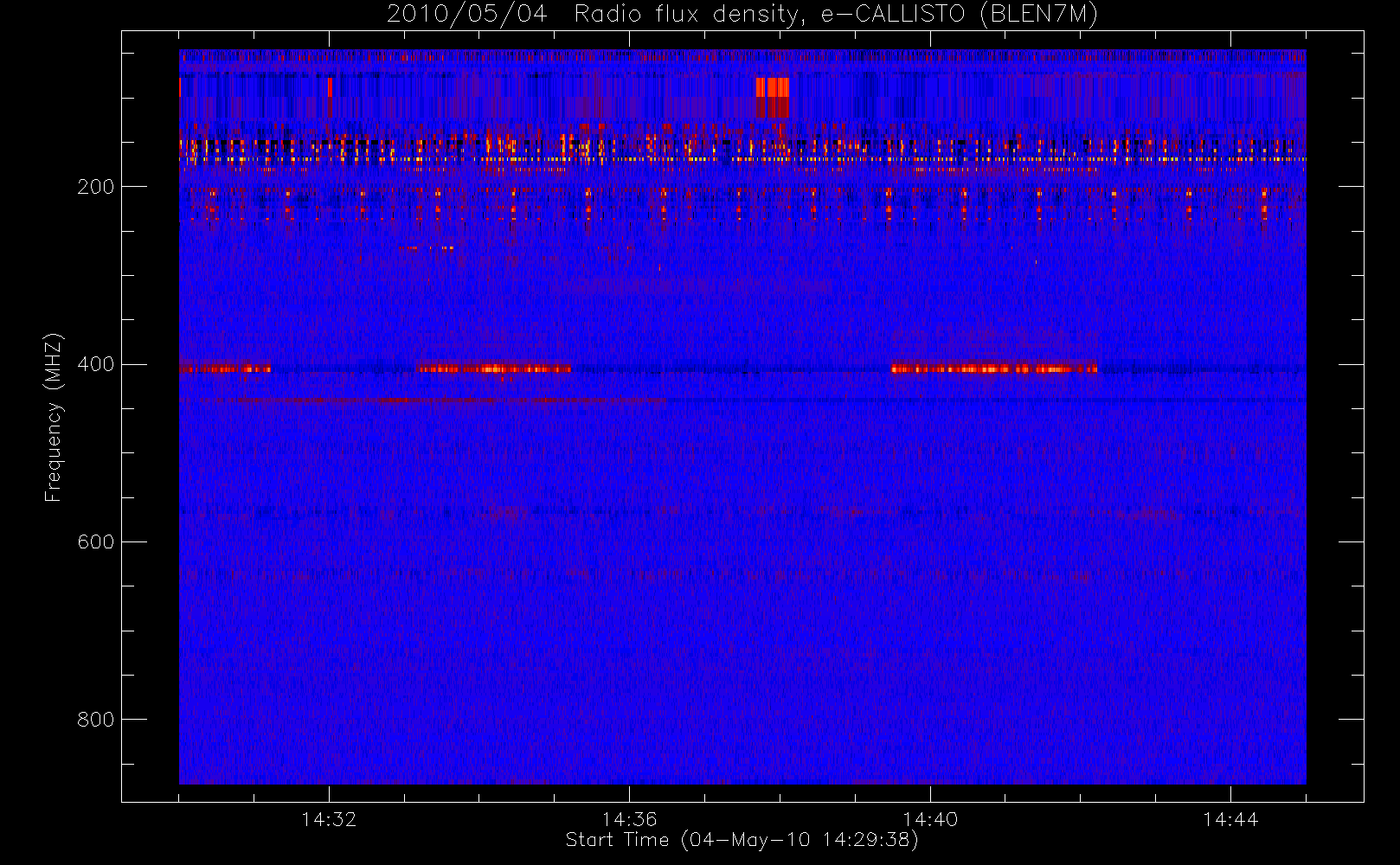Click the 400 MHz emission band near 14:41

click(994, 368)
